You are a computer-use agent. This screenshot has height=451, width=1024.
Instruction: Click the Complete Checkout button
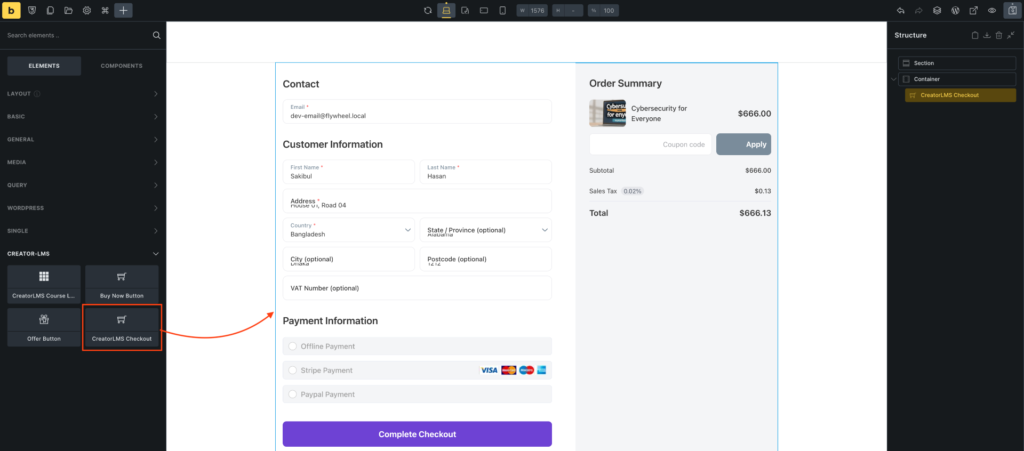coord(417,434)
